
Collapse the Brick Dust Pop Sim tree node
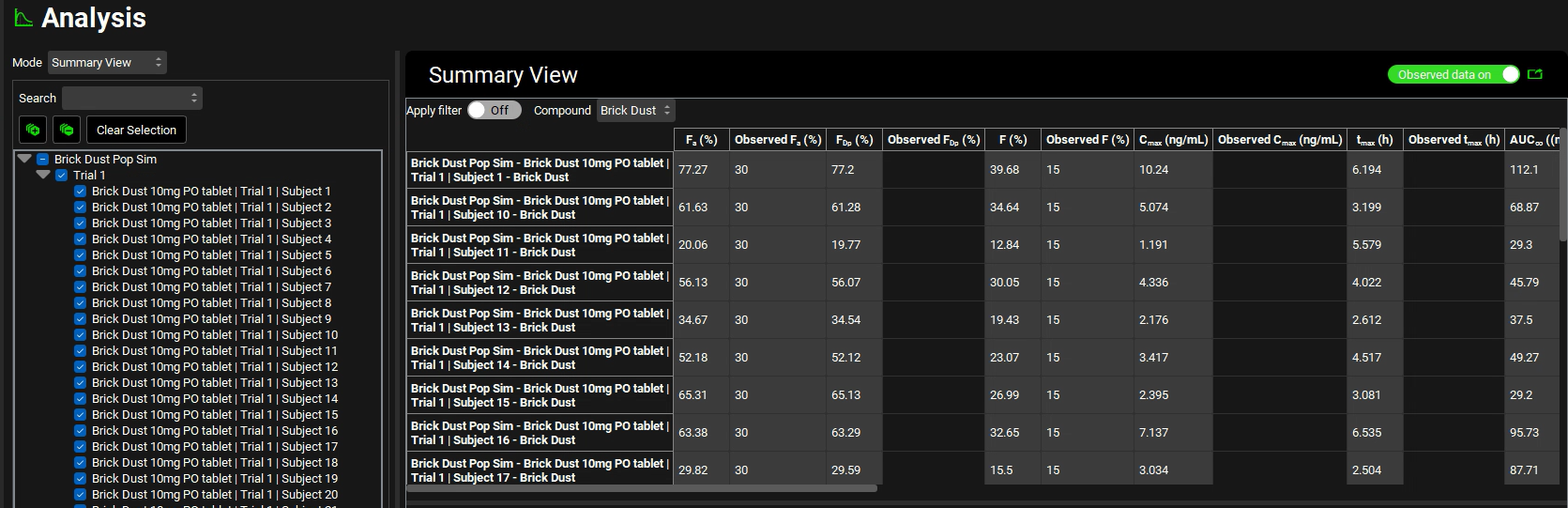click(x=25, y=160)
